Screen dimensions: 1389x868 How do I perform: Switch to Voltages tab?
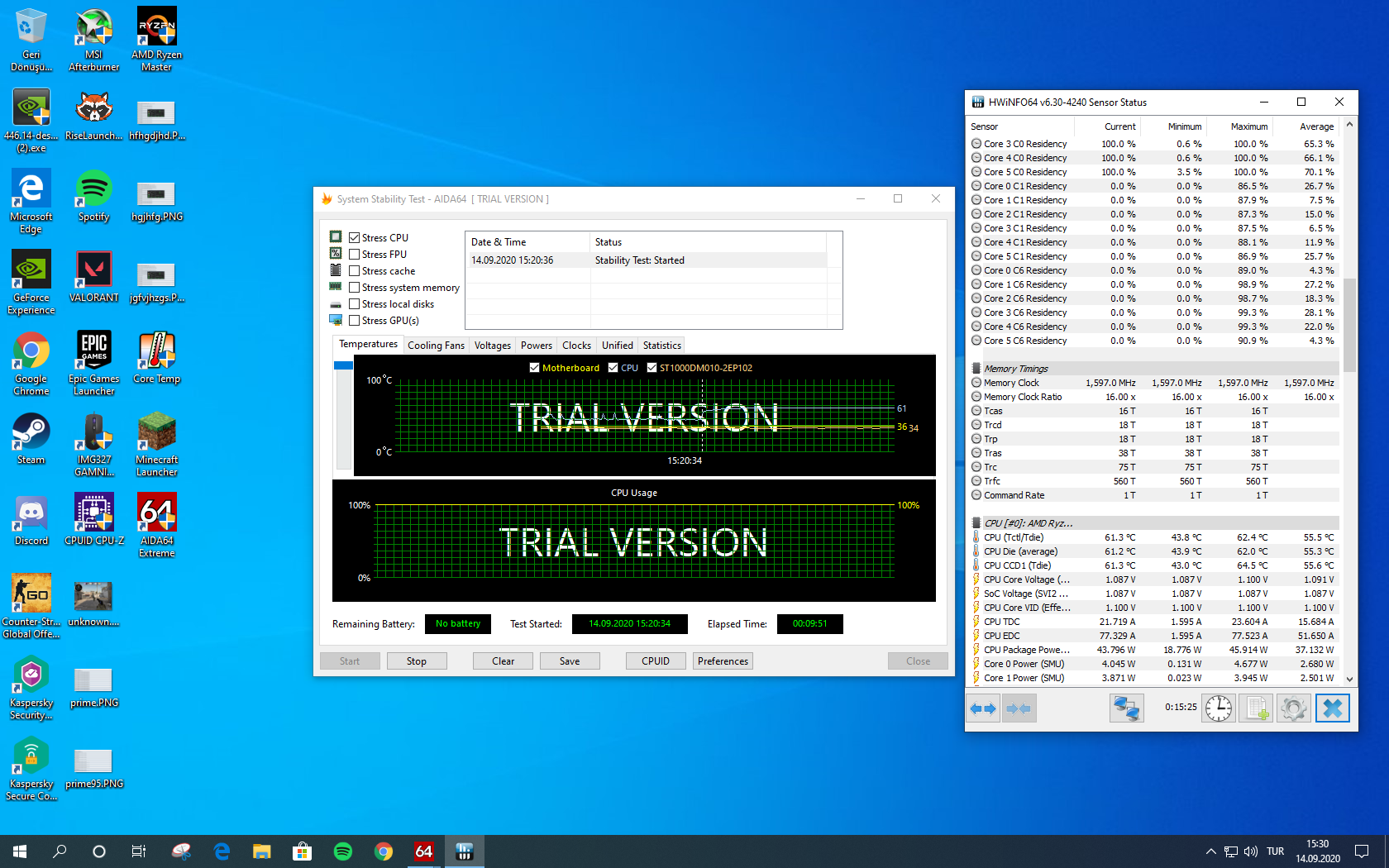point(492,346)
